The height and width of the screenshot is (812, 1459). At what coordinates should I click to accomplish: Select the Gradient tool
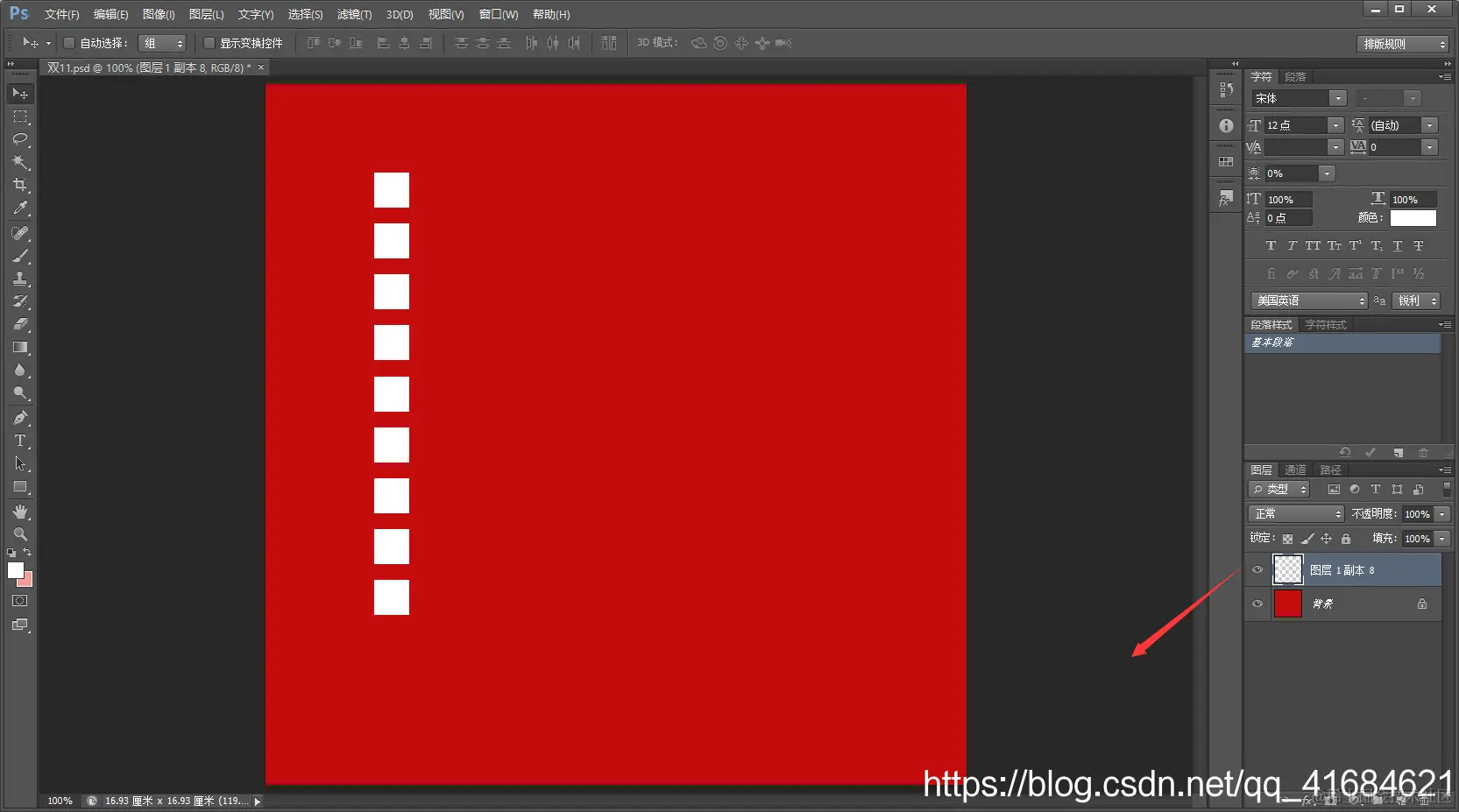coord(19,347)
